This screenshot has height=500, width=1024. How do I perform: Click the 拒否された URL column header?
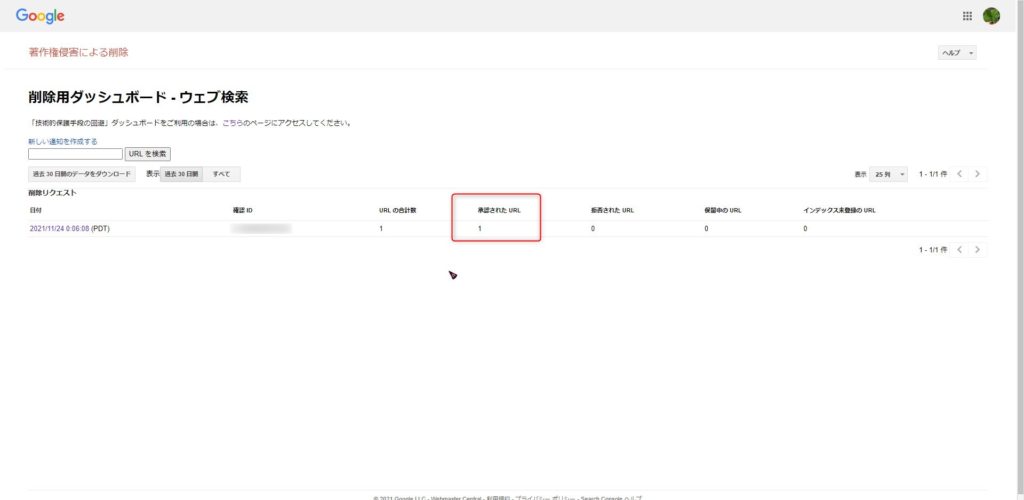pyautogui.click(x=612, y=211)
